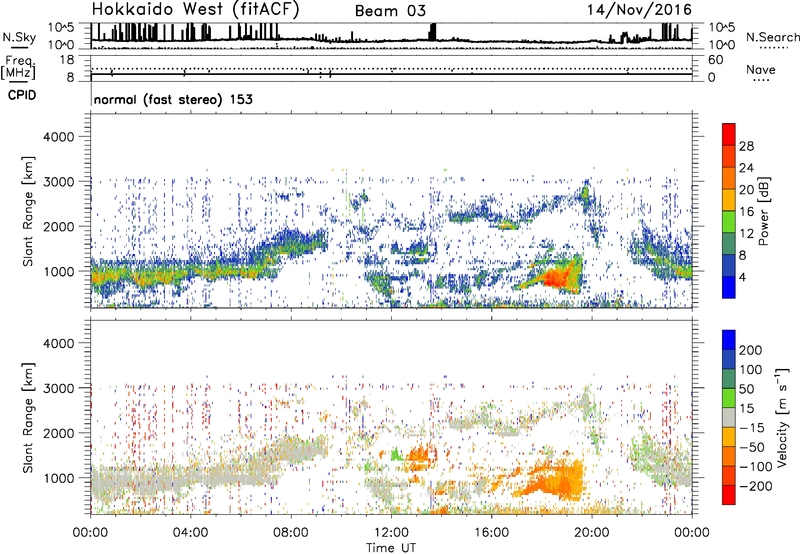Click the power colorbar segment between 20 and 24
The height and width of the screenshot is (554, 800).
click(729, 178)
